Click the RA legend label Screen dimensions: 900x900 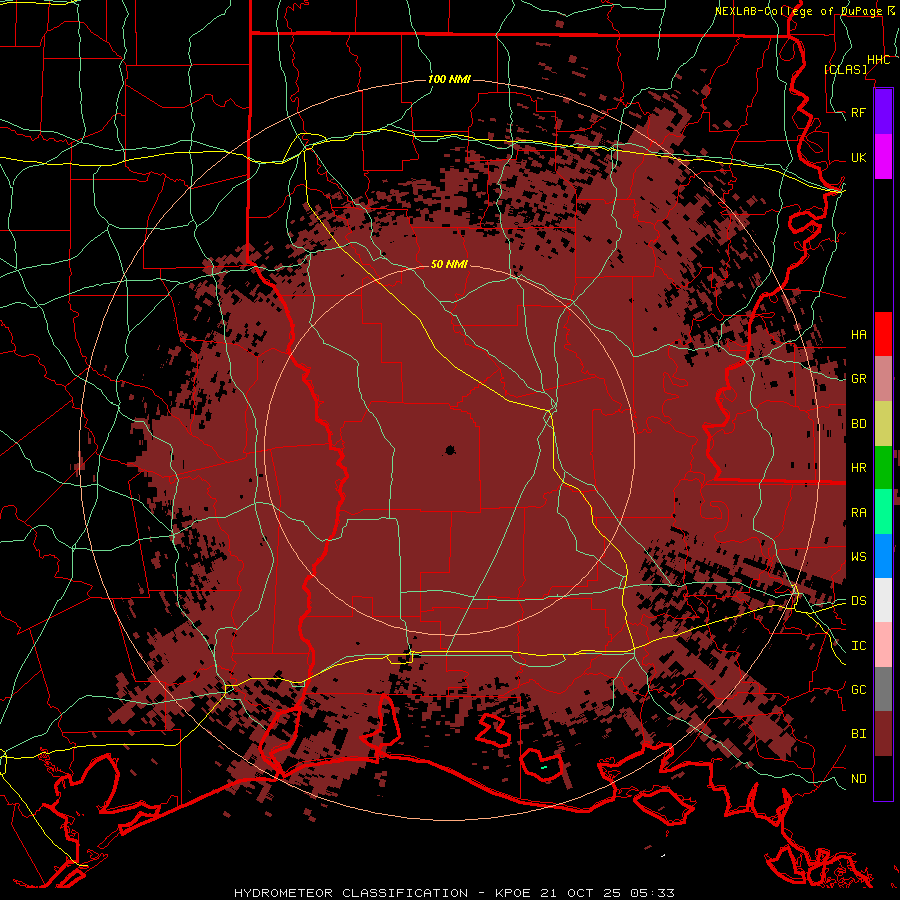(859, 513)
